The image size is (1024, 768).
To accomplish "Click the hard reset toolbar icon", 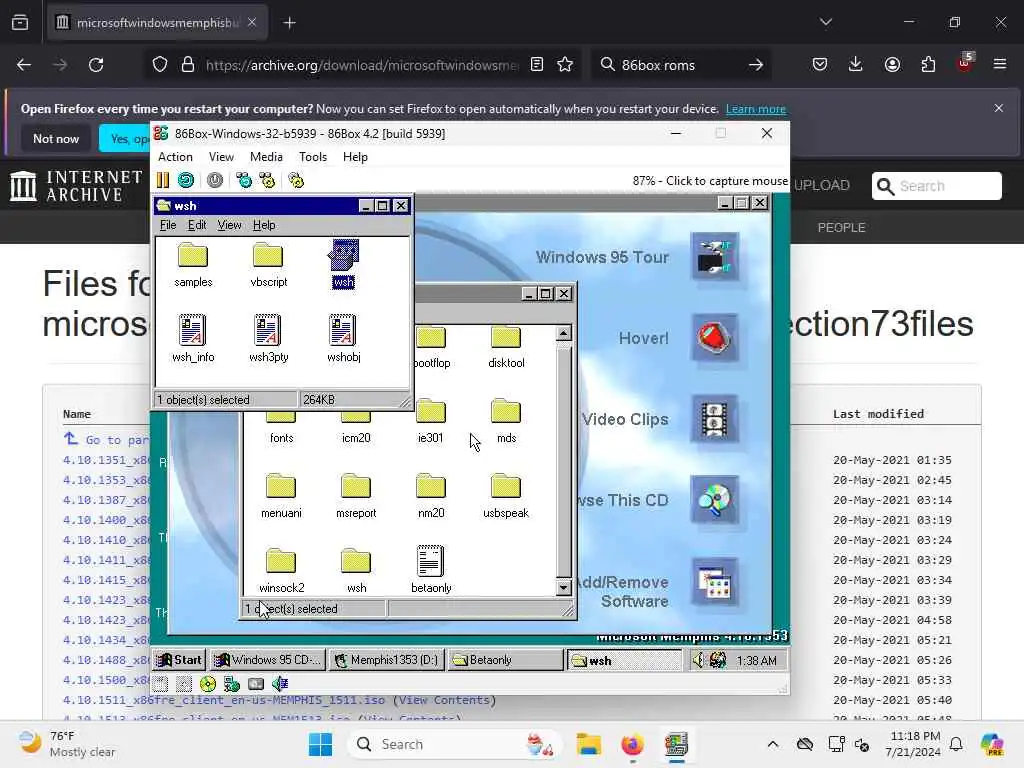I will (186, 180).
